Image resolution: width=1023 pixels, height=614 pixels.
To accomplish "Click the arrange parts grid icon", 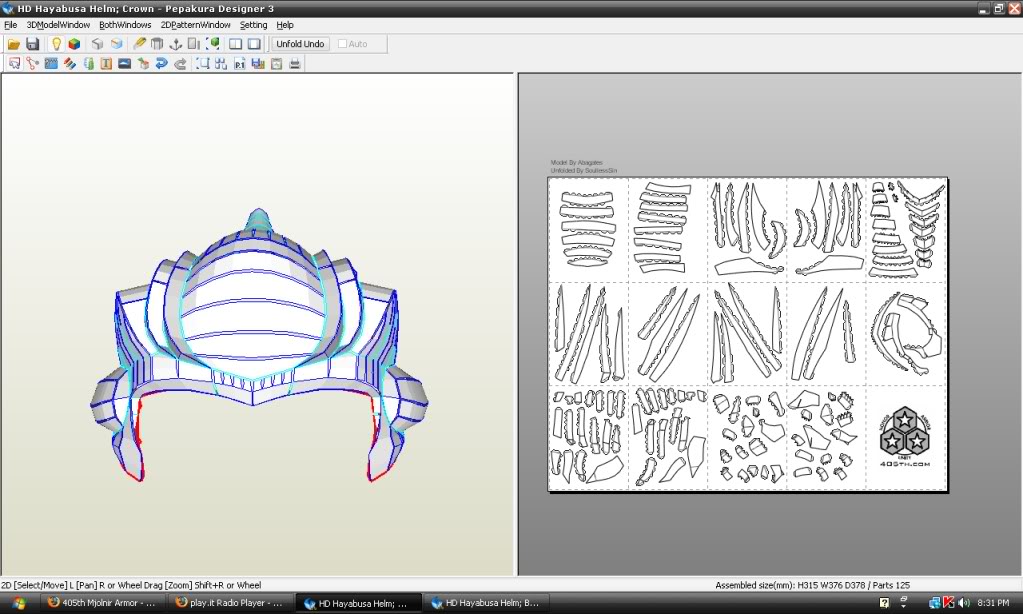I will point(221,63).
